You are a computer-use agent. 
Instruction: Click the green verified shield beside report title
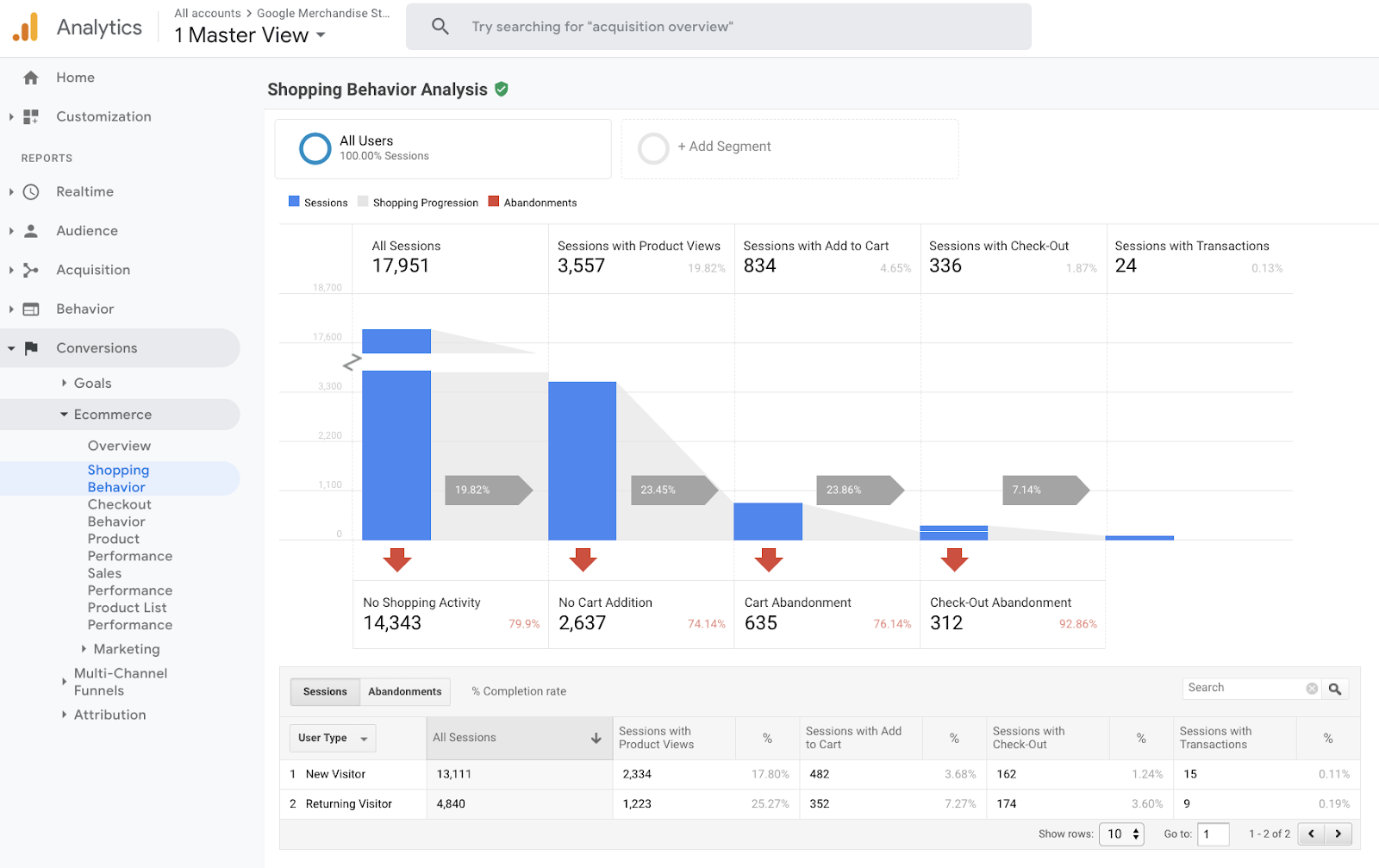(x=501, y=89)
